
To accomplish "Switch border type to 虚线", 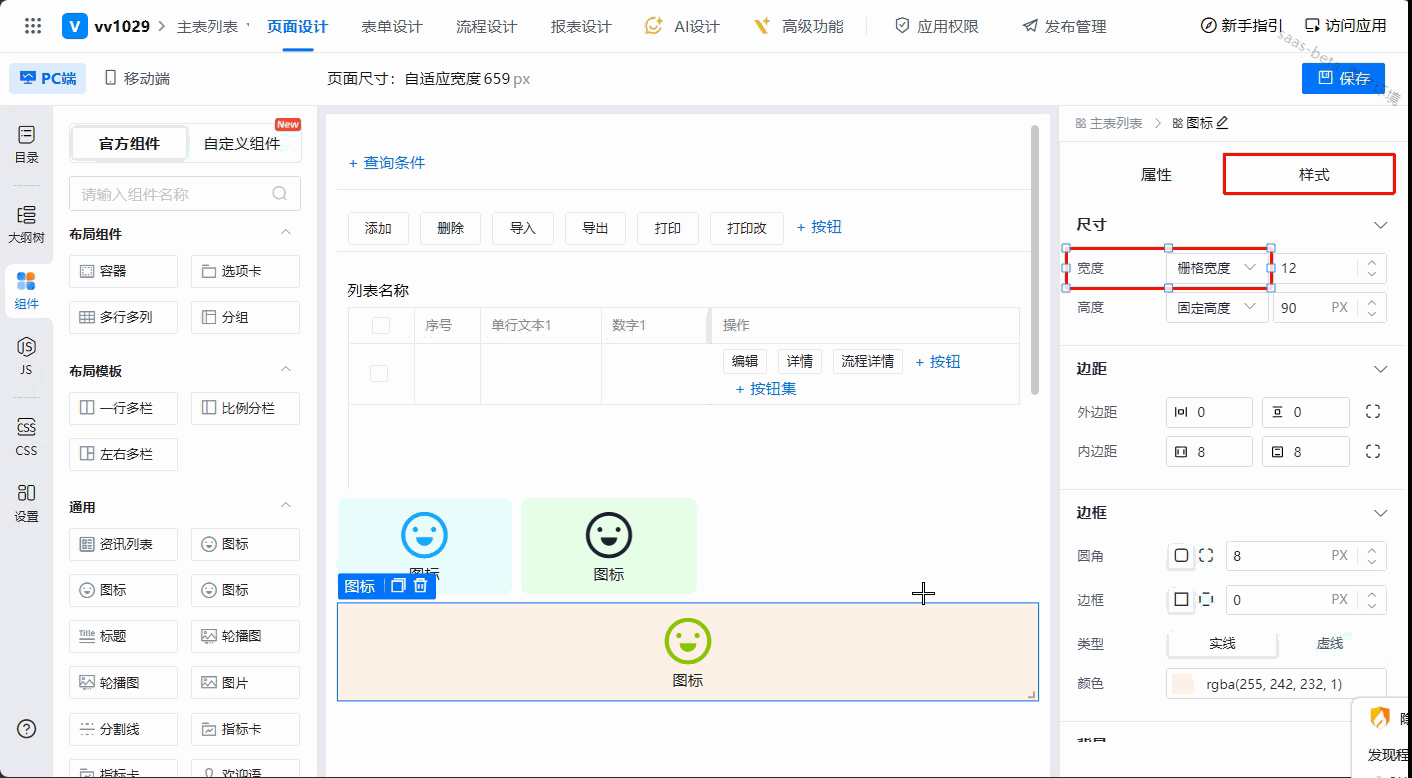I will click(x=1329, y=644).
